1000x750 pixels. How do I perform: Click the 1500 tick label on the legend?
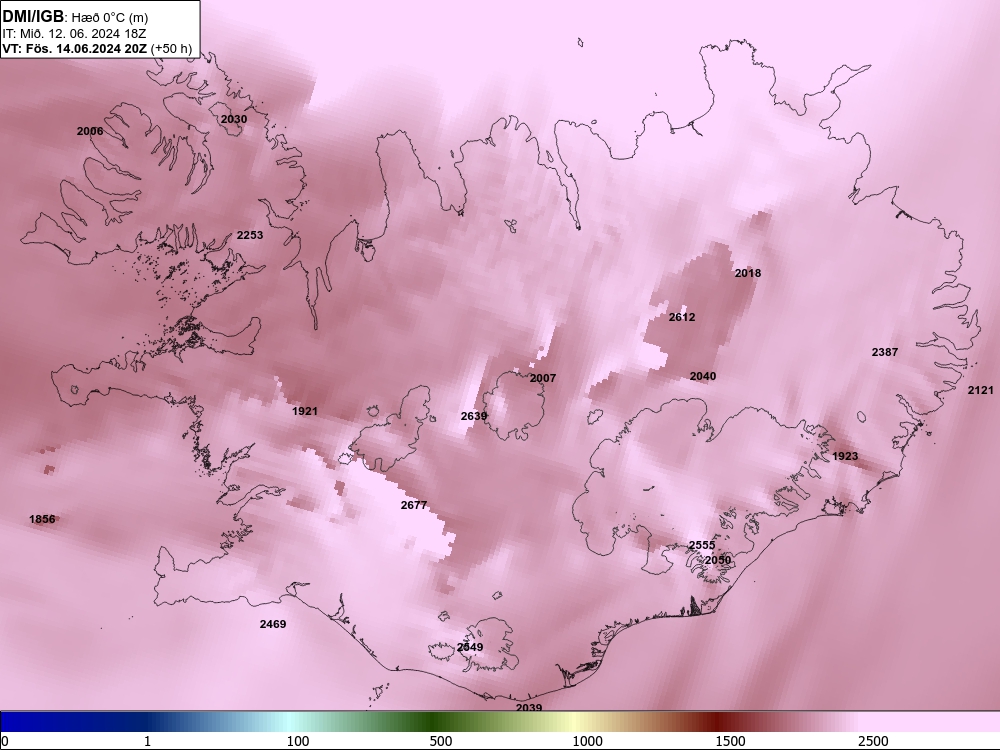pyautogui.click(x=730, y=741)
